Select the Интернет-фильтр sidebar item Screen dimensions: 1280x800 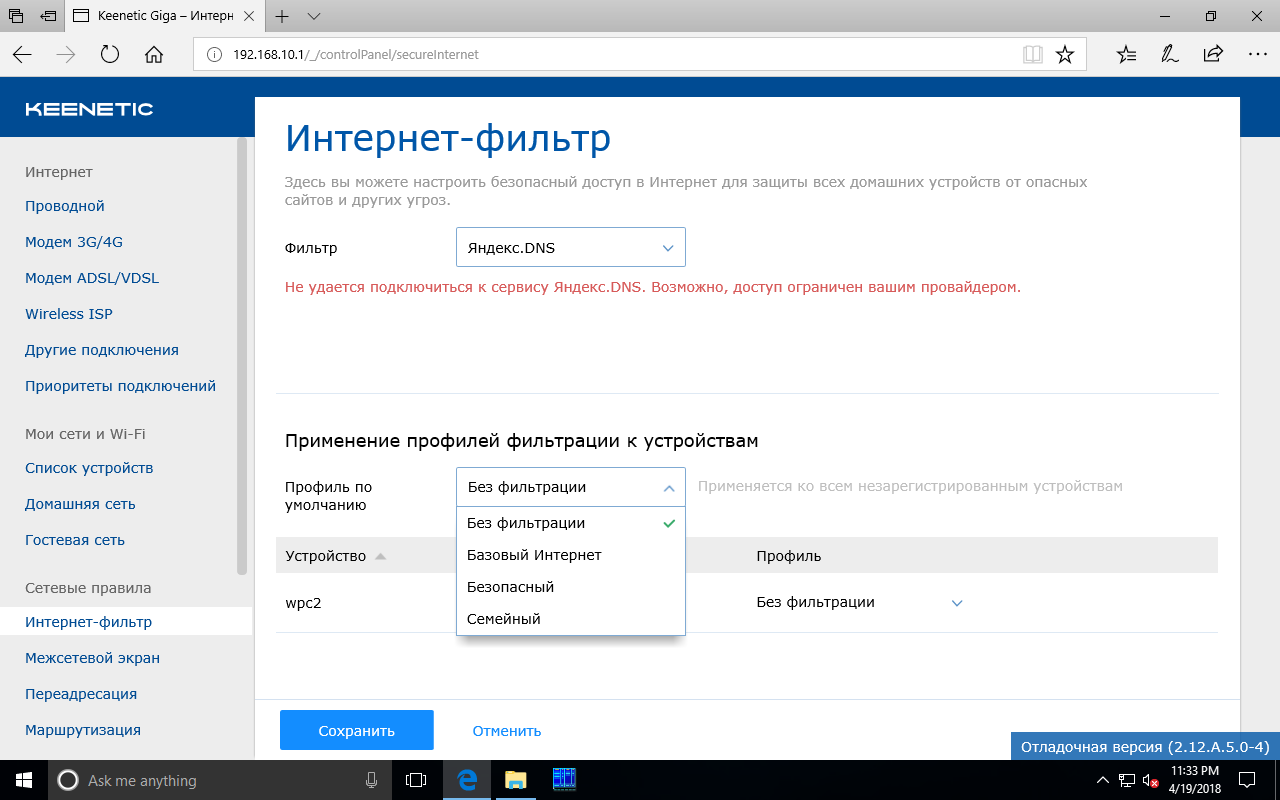coord(126,622)
